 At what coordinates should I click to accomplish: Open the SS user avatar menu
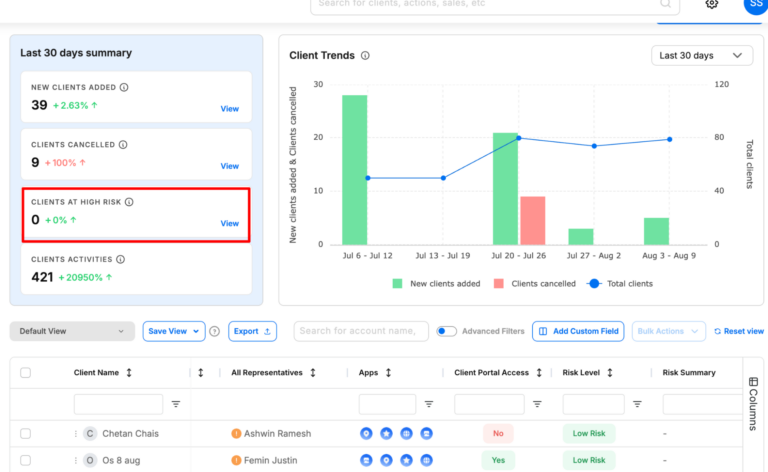coord(756,5)
